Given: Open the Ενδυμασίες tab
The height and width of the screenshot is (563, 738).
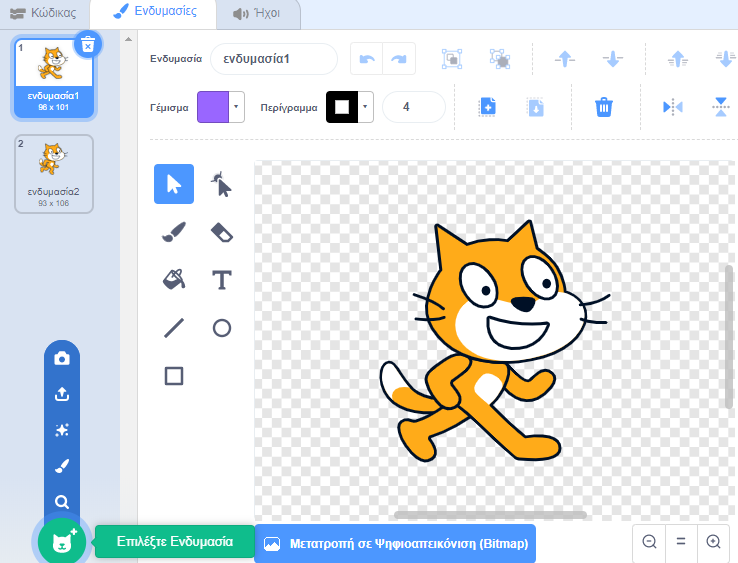Looking at the screenshot, I should [154, 12].
